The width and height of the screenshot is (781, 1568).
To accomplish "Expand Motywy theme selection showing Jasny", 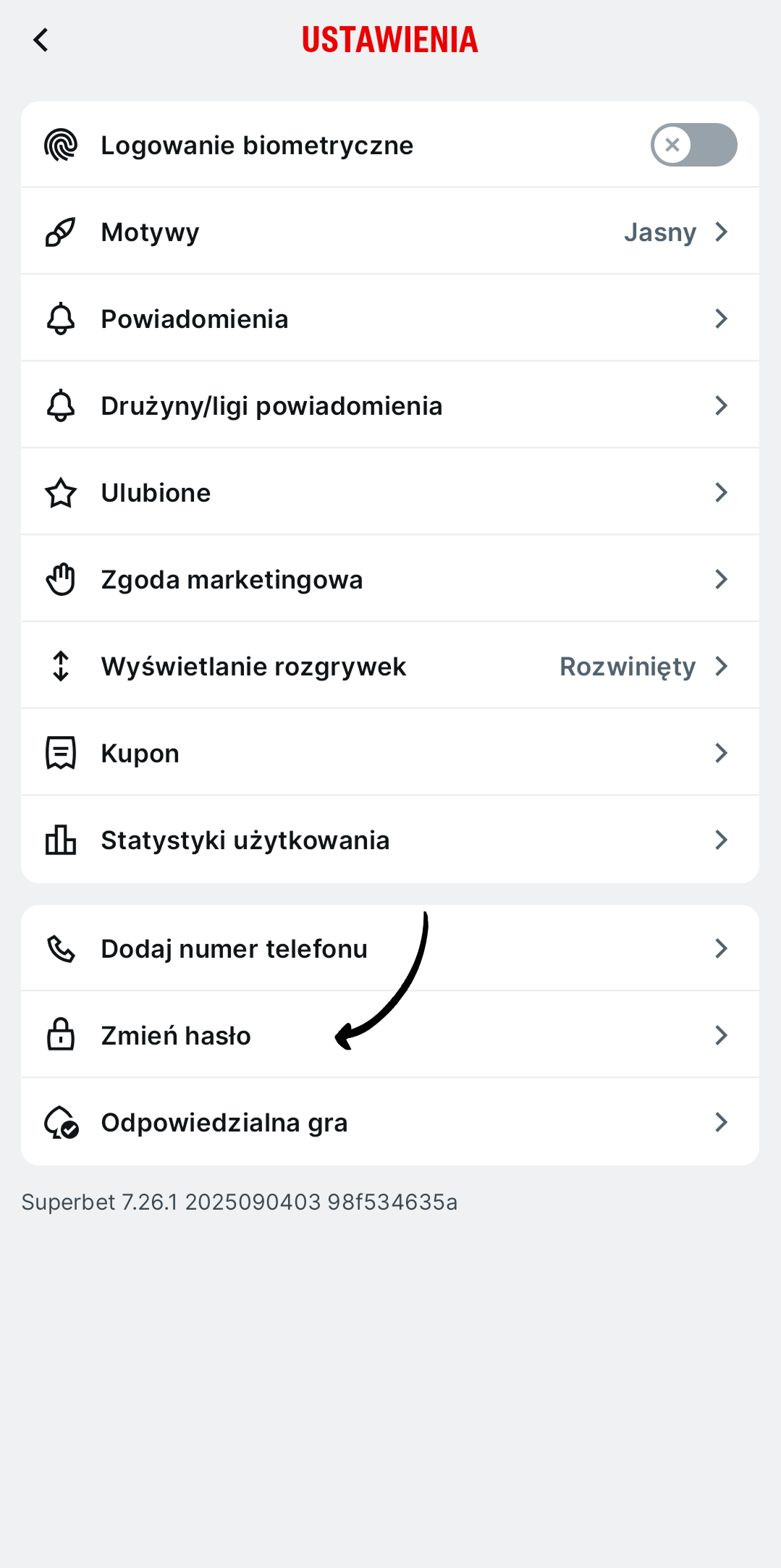I will [675, 232].
